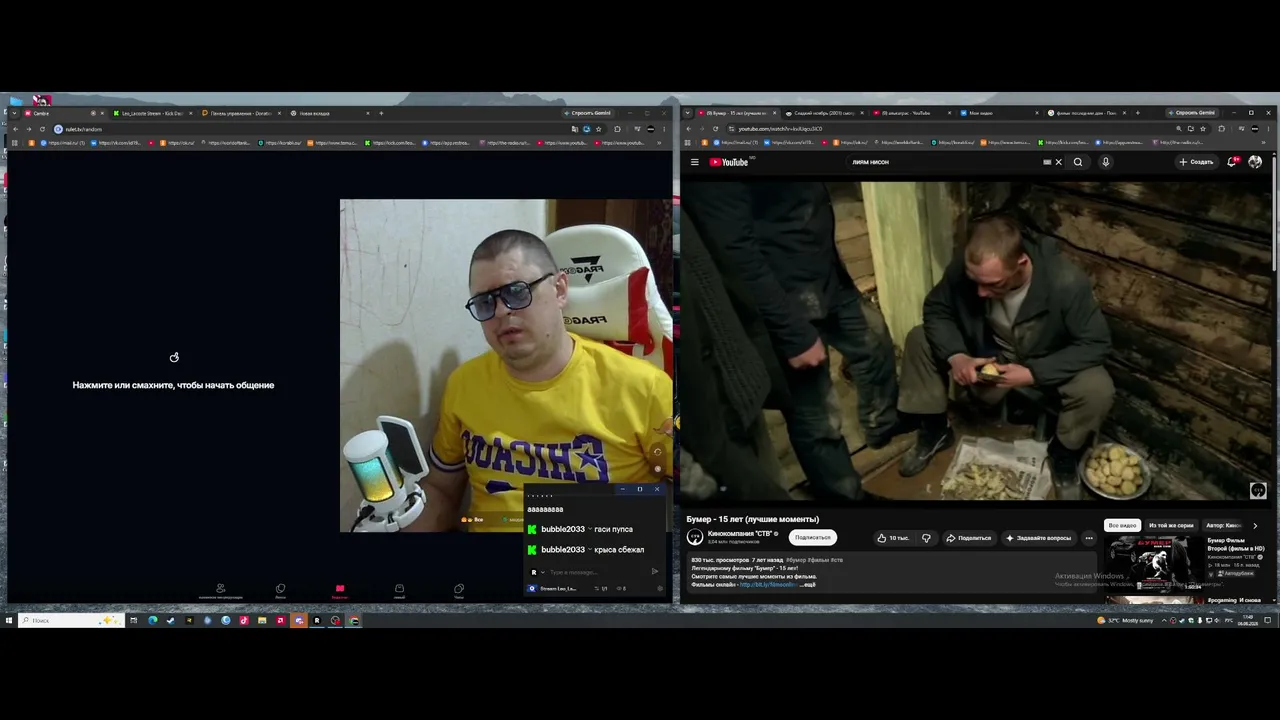
Task: Switch to Панель управления Donation tab
Action: point(240,113)
